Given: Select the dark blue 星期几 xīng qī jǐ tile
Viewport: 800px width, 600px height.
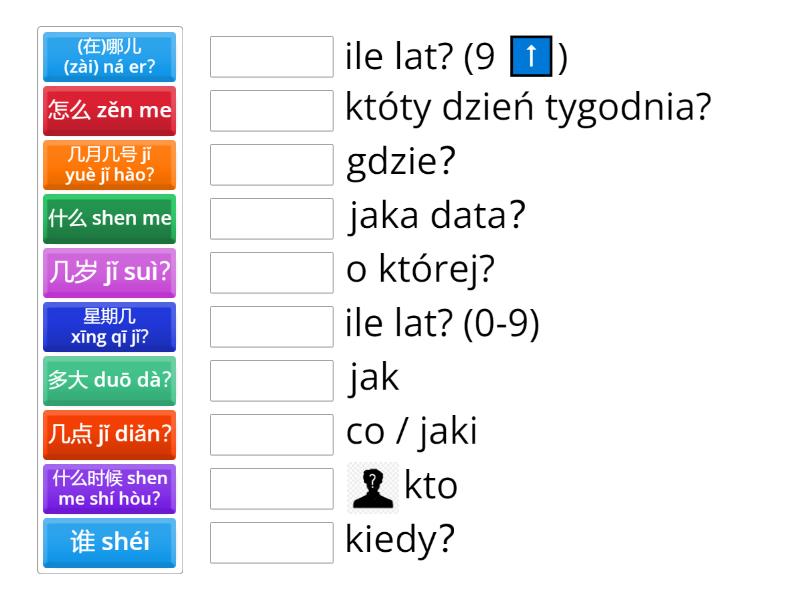Looking at the screenshot, I should (x=110, y=327).
